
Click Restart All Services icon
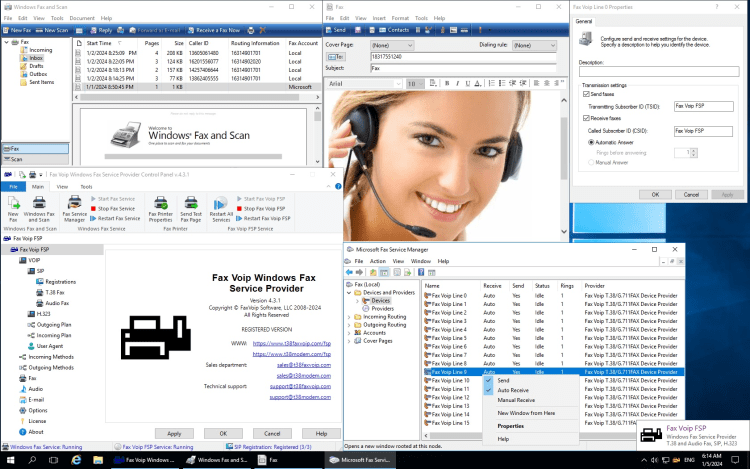pos(221,208)
